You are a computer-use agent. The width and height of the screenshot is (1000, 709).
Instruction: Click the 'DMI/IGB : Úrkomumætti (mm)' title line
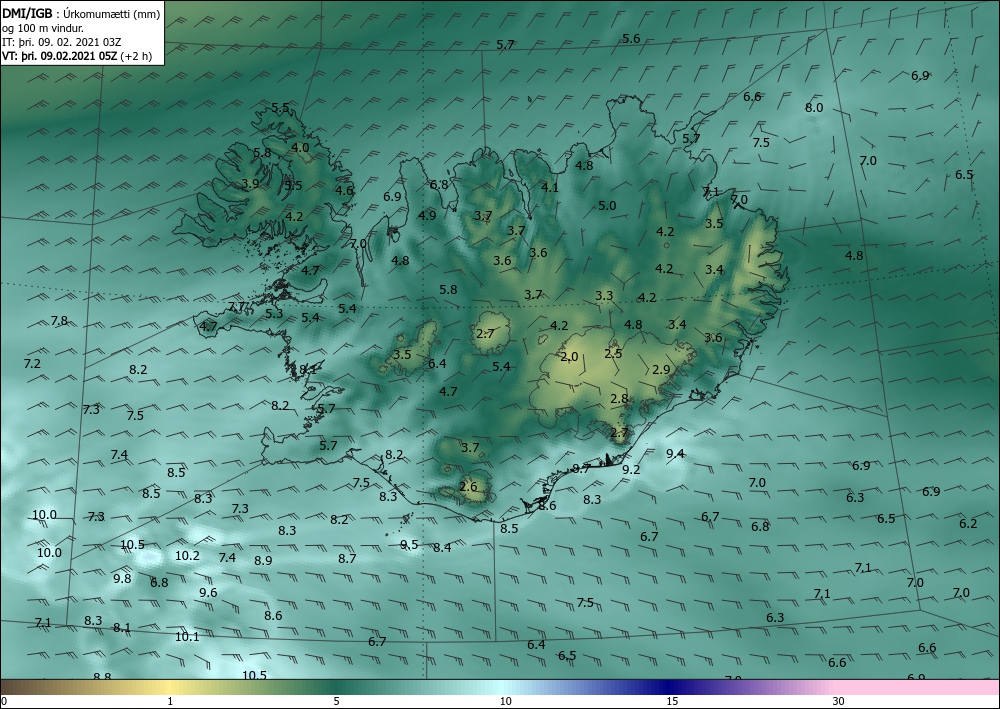81,13
